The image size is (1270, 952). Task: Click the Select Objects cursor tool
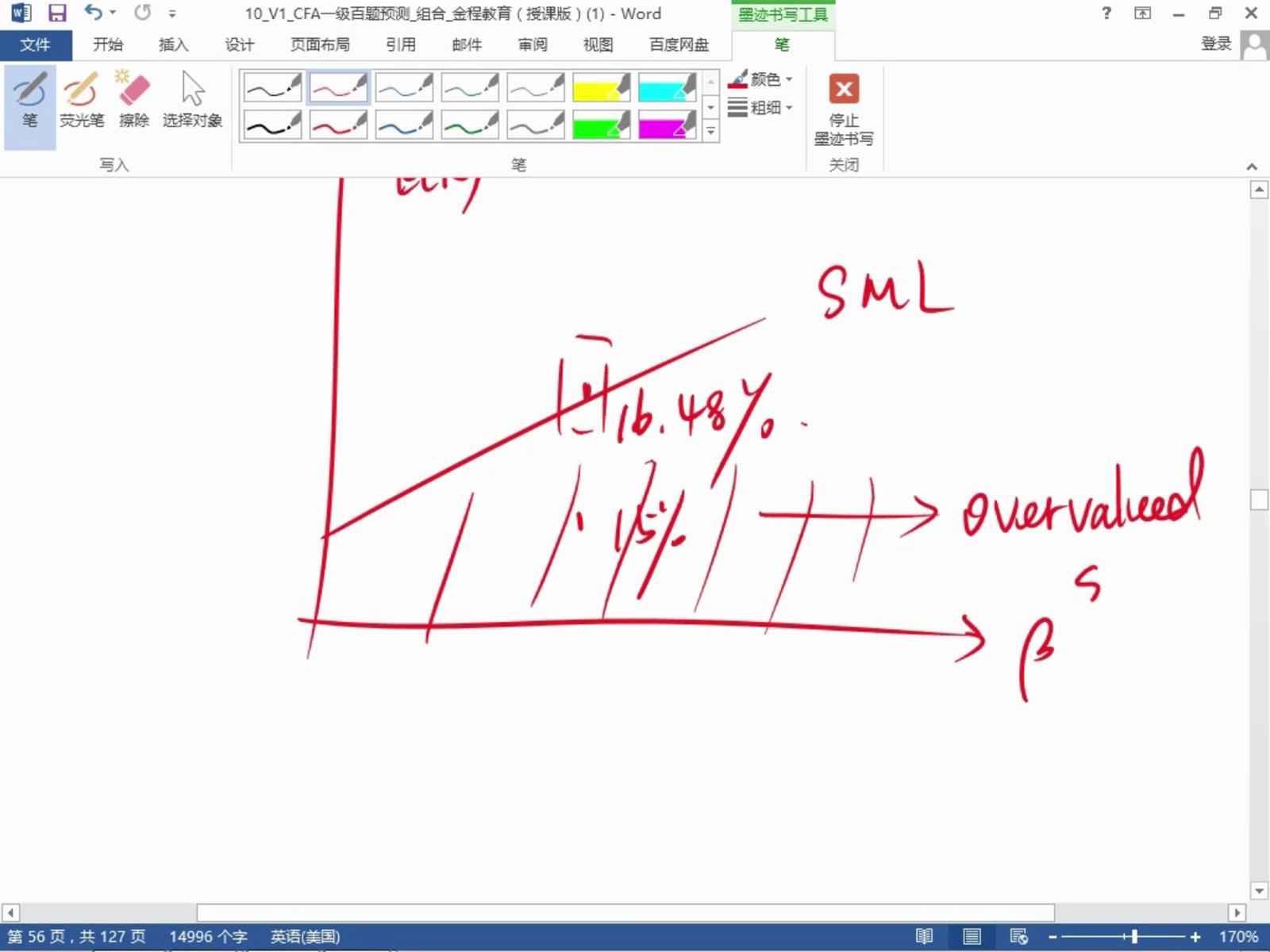[192, 100]
